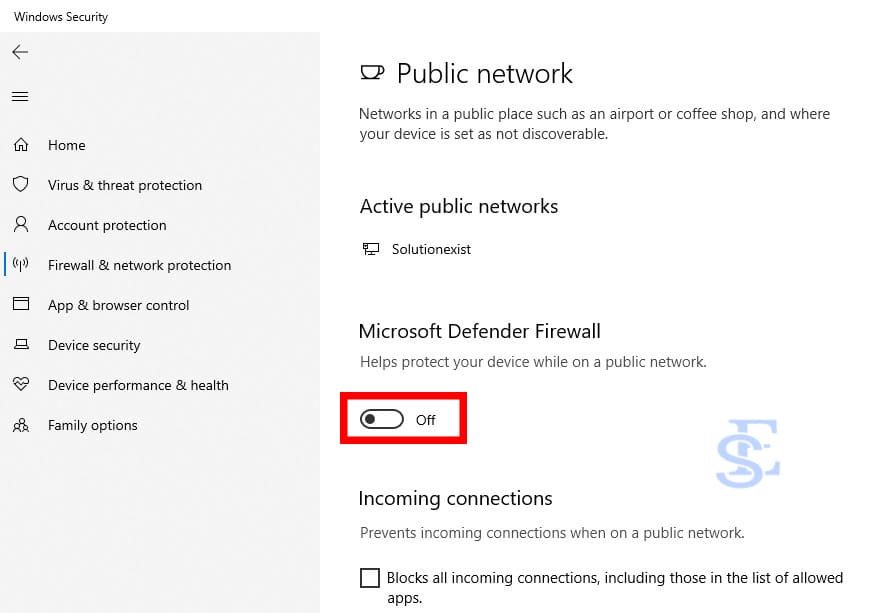
Task: Select the Solutionexist network adapter icon
Action: point(372,248)
